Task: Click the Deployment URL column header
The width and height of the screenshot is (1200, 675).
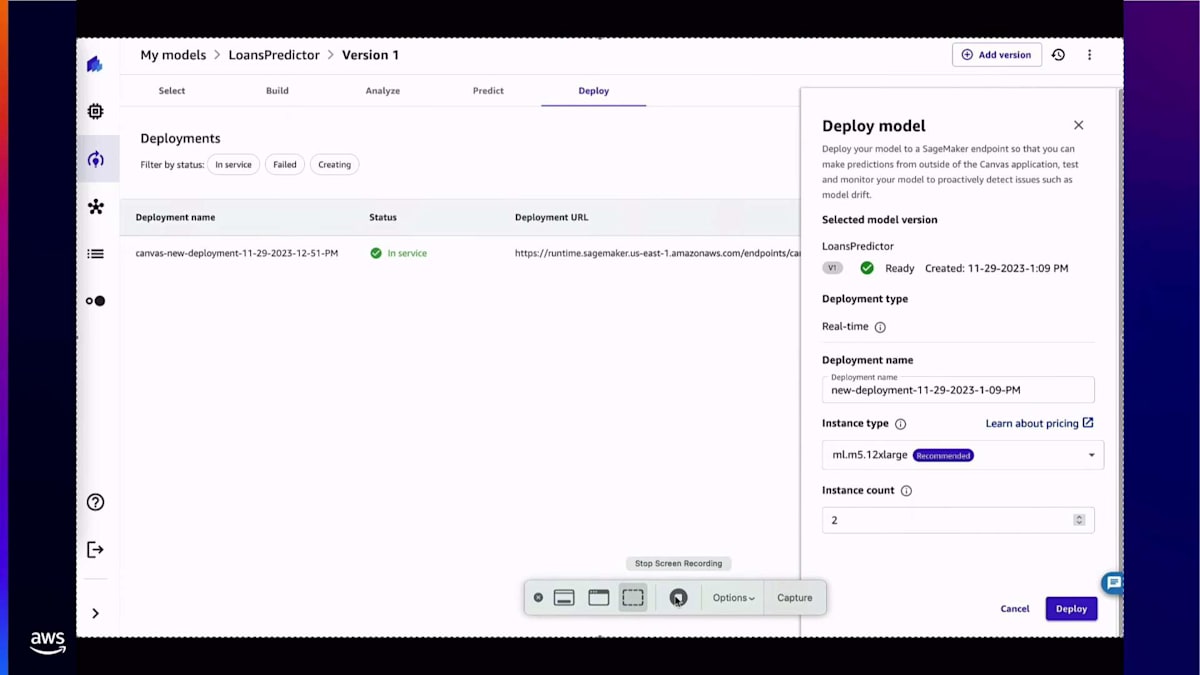Action: [x=552, y=217]
